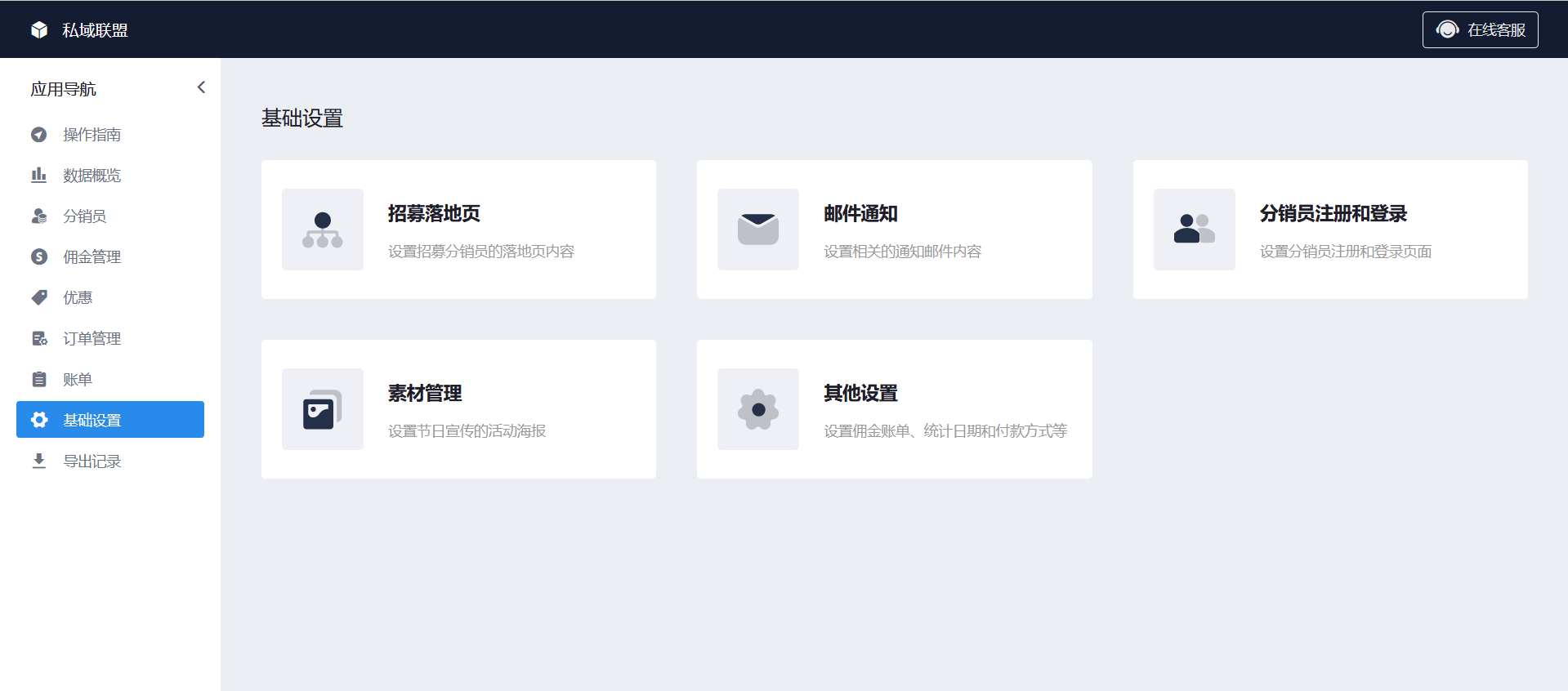The image size is (1568, 691).
Task: Click the bar chart icon beside 数据概览
Action: (x=38, y=175)
